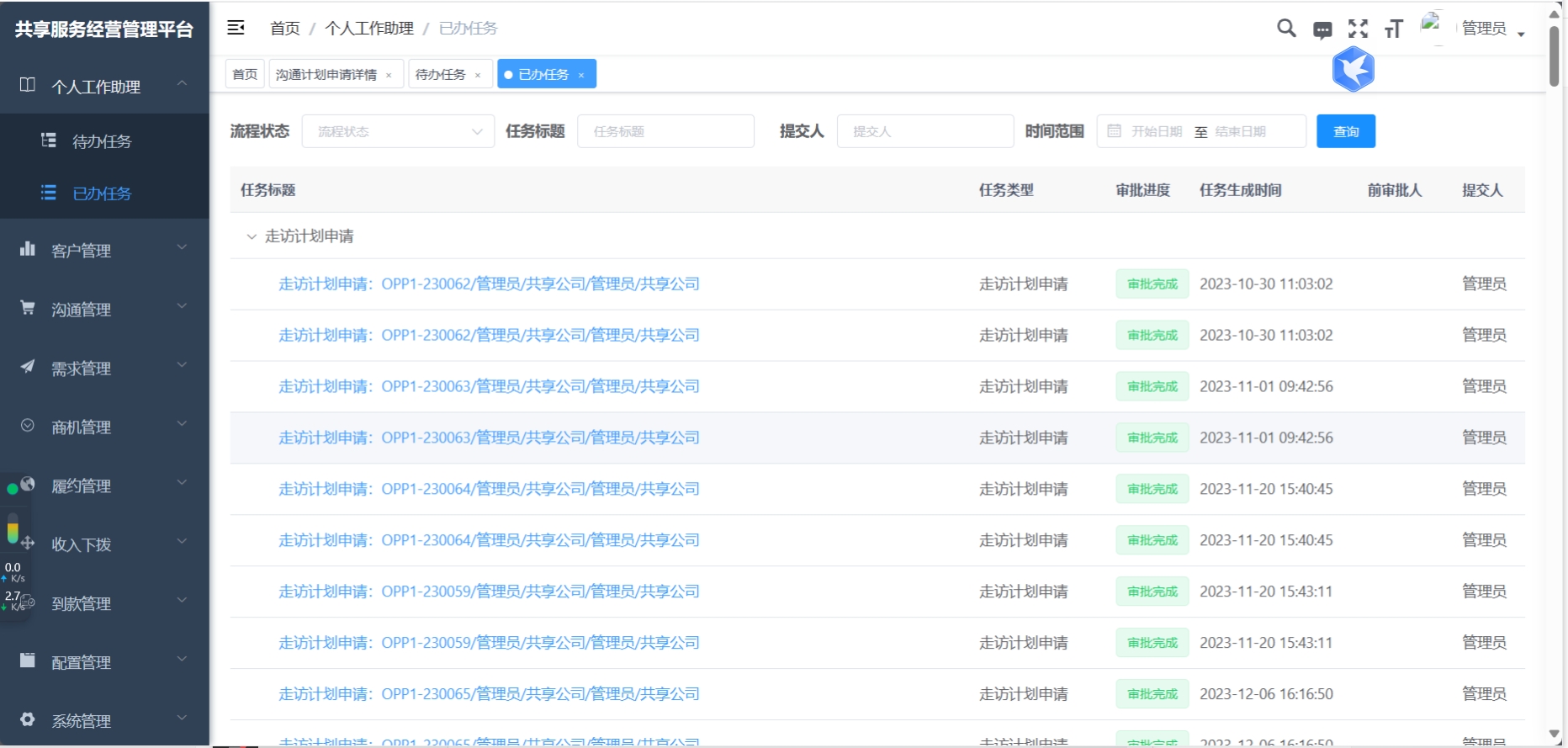Click the blue bird floating icon

point(1353,69)
